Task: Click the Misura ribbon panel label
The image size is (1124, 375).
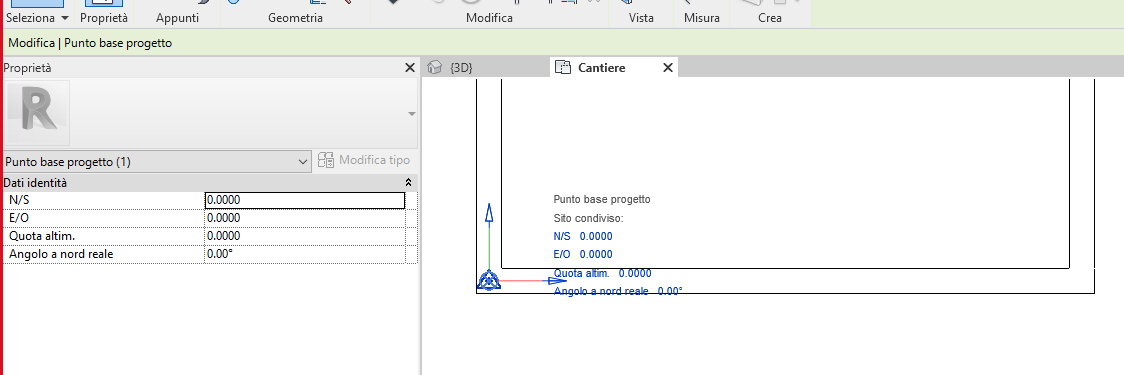Action: coord(702,17)
